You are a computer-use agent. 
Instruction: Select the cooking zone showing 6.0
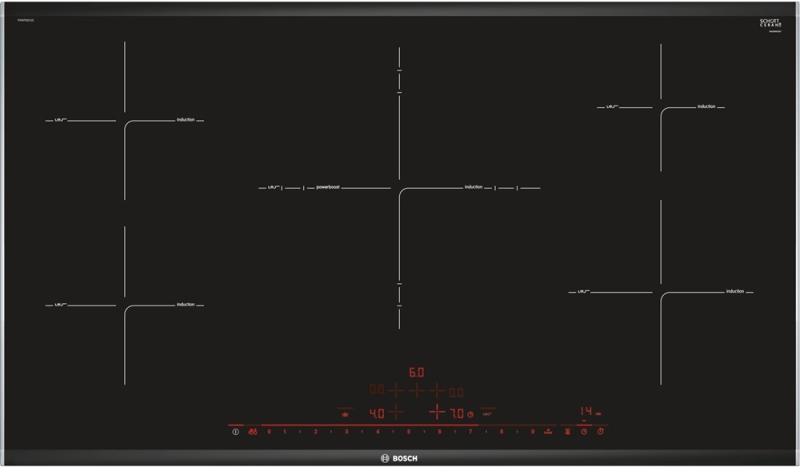(x=416, y=372)
